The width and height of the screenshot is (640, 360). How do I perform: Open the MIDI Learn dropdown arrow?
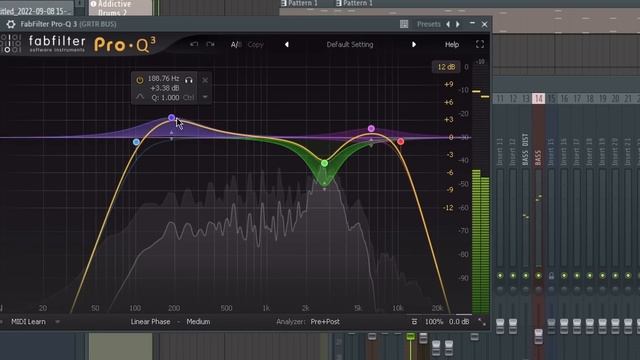58,322
